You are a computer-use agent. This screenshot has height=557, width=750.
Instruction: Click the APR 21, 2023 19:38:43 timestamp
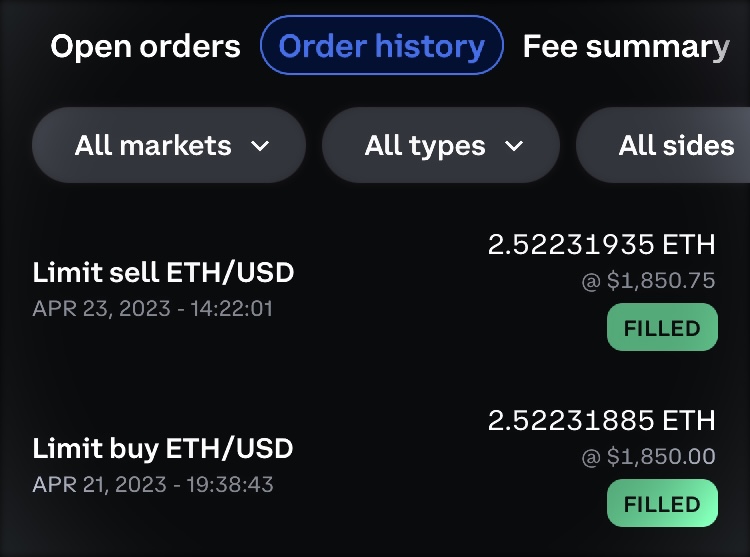152,484
